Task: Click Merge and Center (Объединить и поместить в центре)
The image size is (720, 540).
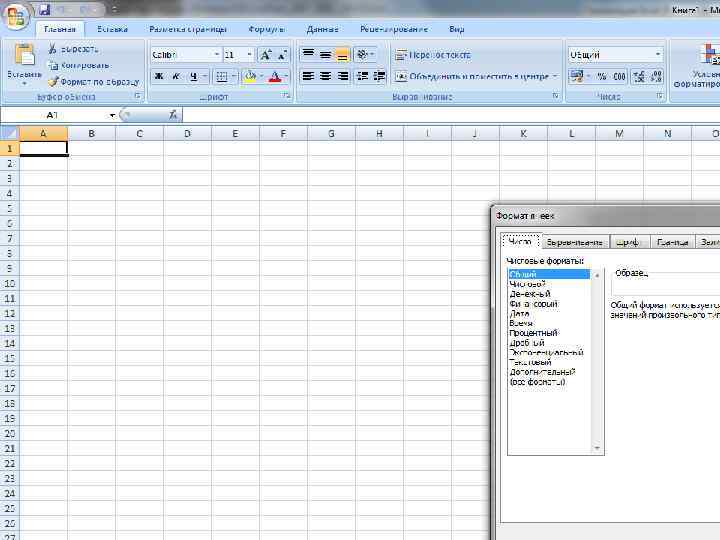Action: click(472, 76)
